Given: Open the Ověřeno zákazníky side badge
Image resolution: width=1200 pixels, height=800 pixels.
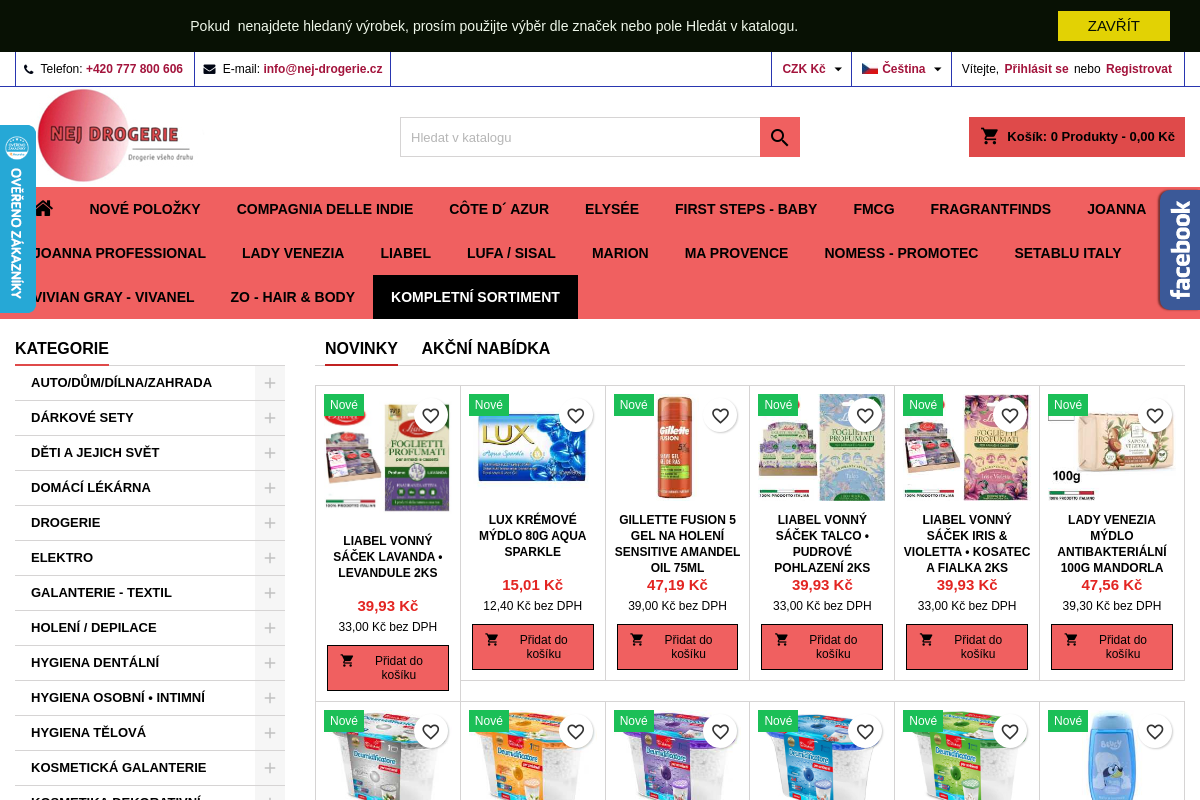Looking at the screenshot, I should [x=17, y=219].
